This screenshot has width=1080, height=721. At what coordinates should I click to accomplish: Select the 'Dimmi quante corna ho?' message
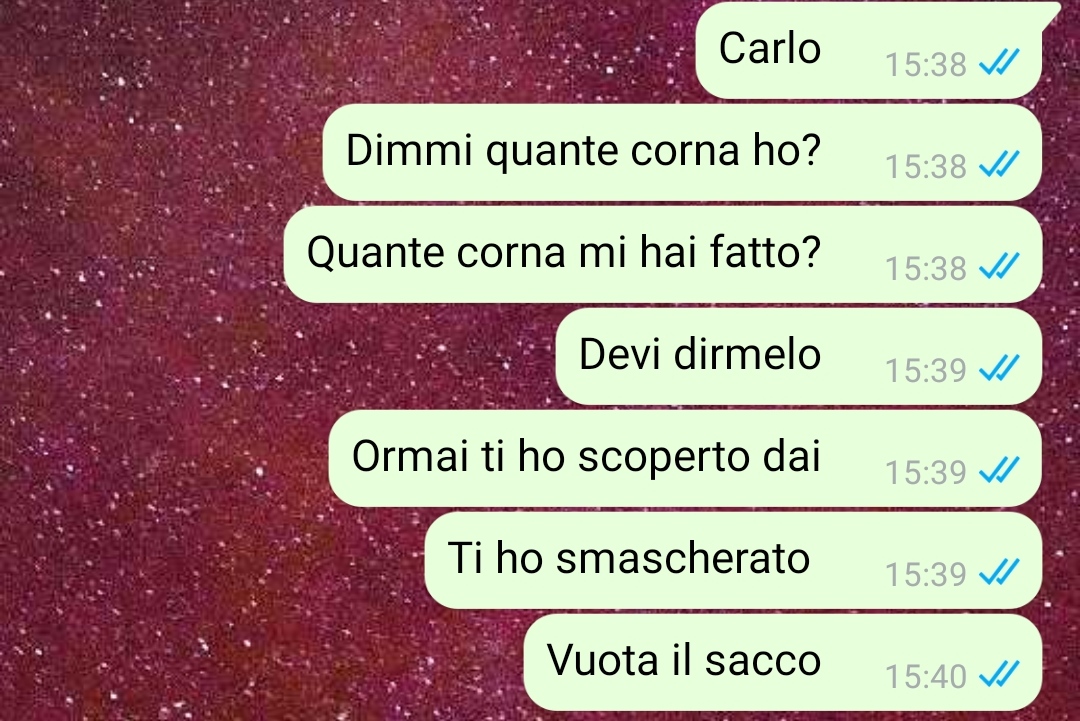(682, 153)
